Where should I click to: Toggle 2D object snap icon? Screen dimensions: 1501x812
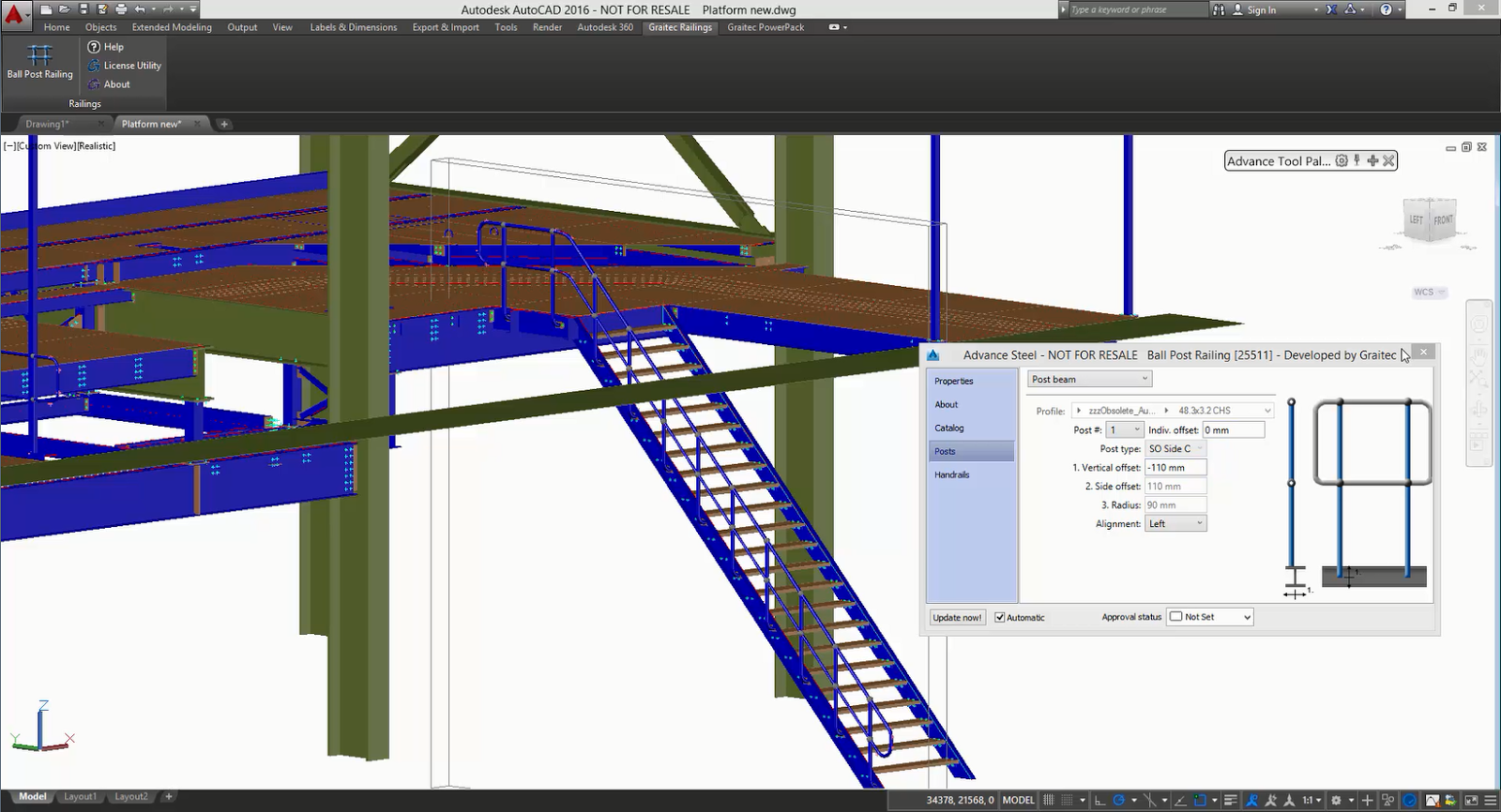coord(1200,800)
